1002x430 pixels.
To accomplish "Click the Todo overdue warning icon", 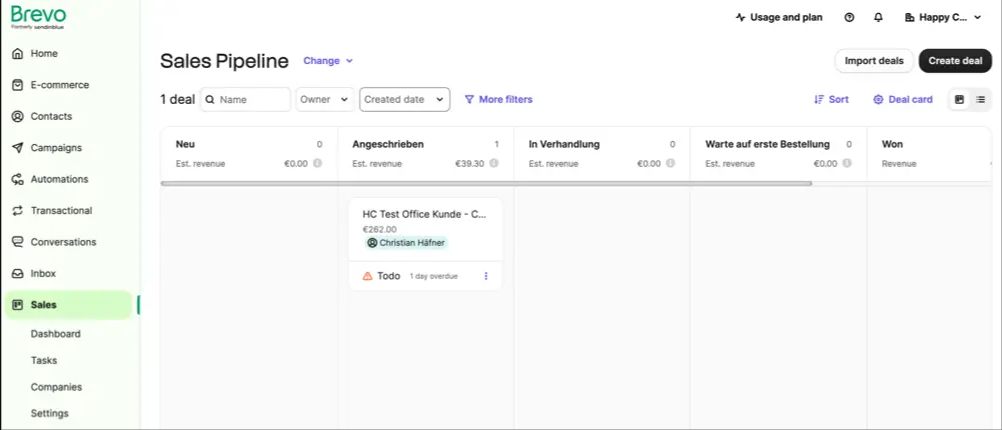I will [367, 276].
